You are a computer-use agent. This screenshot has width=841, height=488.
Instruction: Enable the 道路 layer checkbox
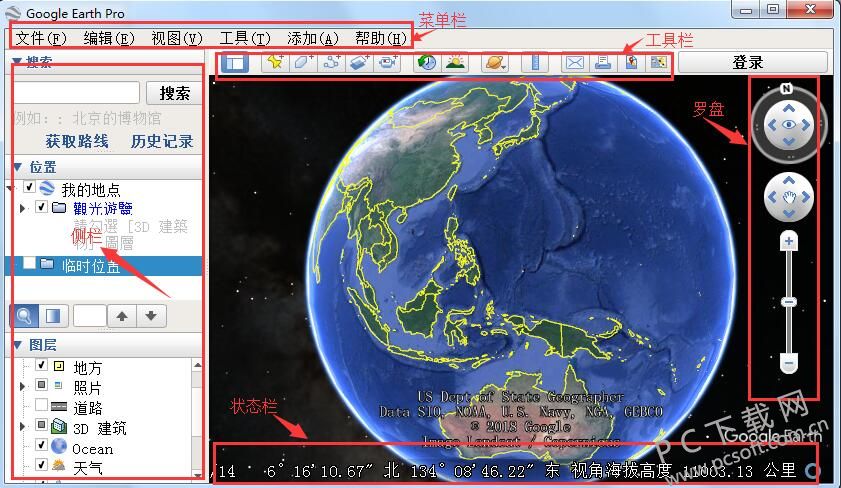pyautogui.click(x=41, y=405)
